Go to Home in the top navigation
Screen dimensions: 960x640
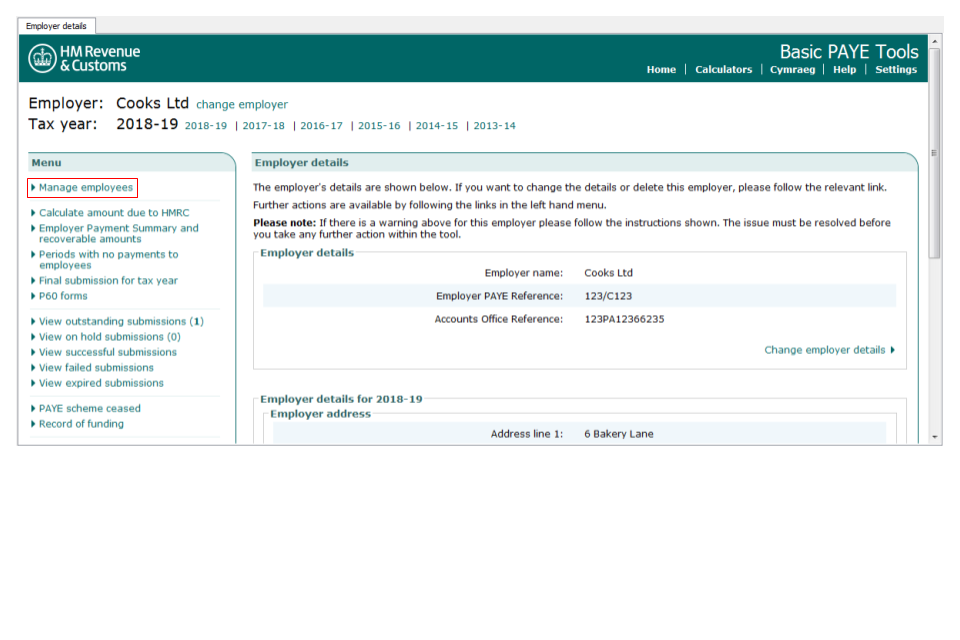click(661, 70)
